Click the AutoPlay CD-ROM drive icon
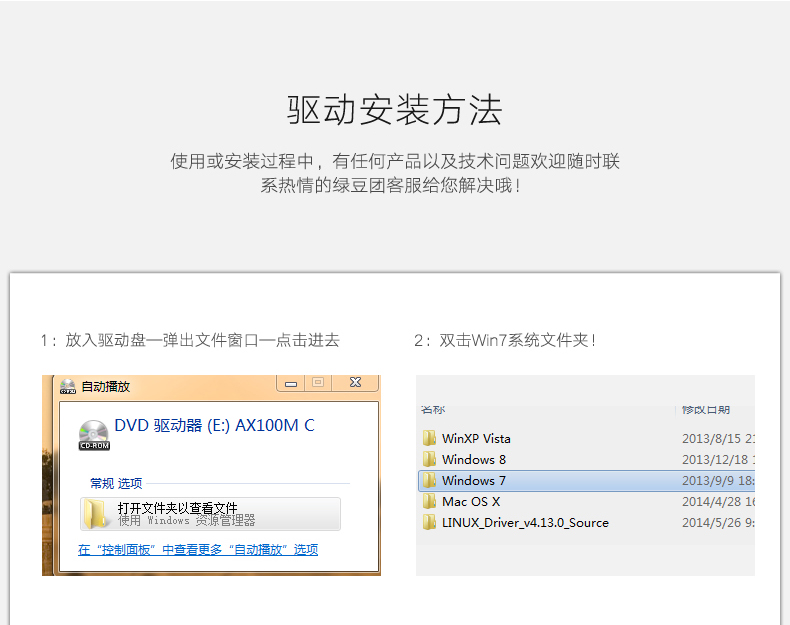 click(x=94, y=435)
